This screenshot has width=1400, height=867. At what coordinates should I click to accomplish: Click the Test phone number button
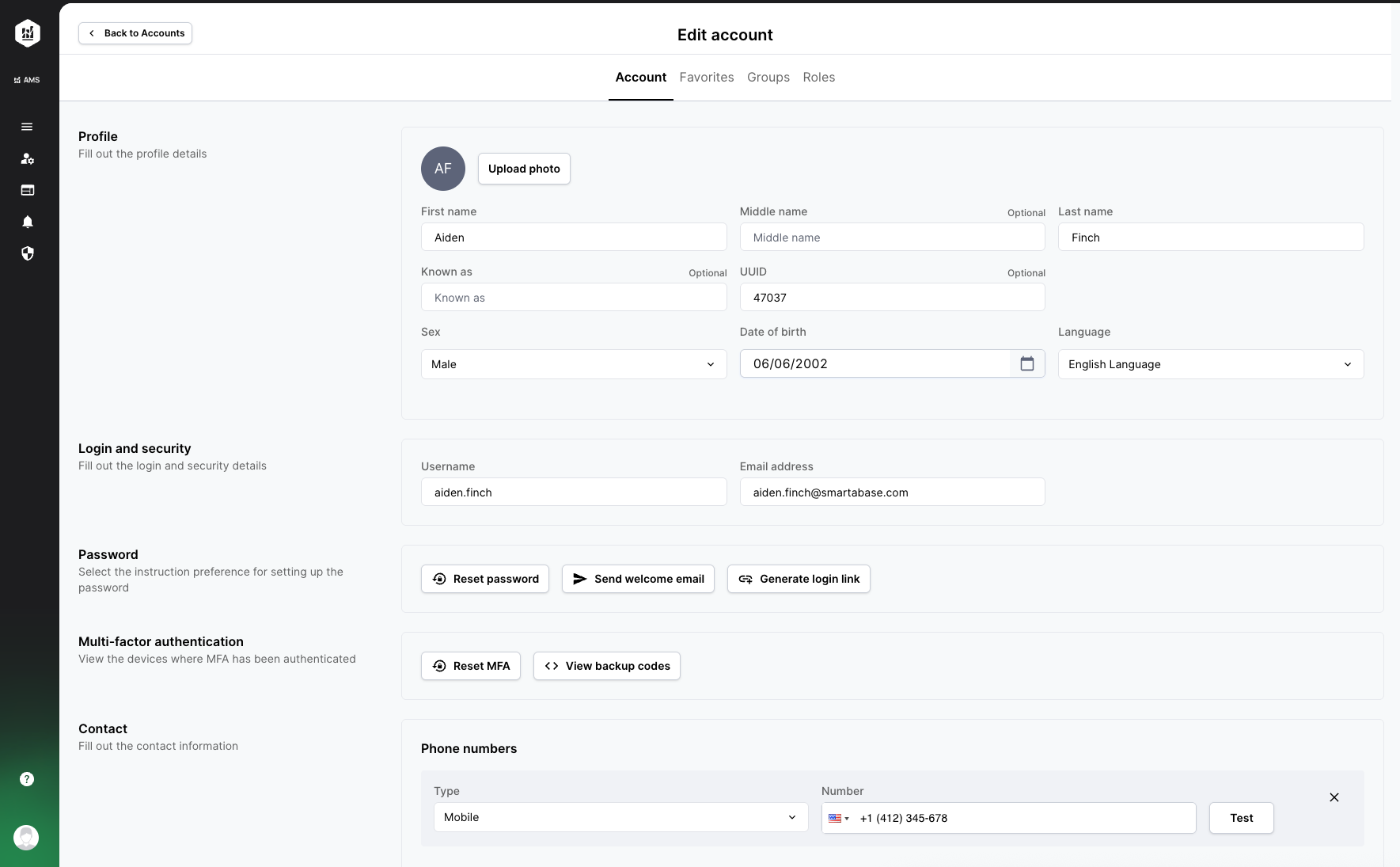click(x=1242, y=818)
